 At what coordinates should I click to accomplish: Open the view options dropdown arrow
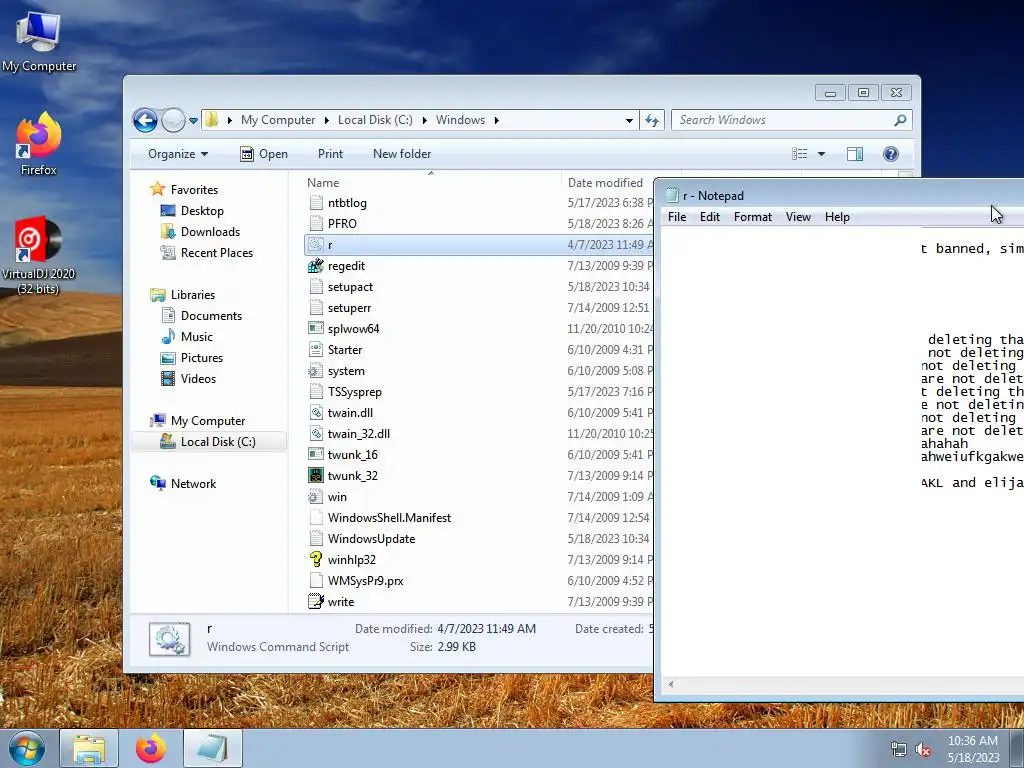(x=822, y=154)
